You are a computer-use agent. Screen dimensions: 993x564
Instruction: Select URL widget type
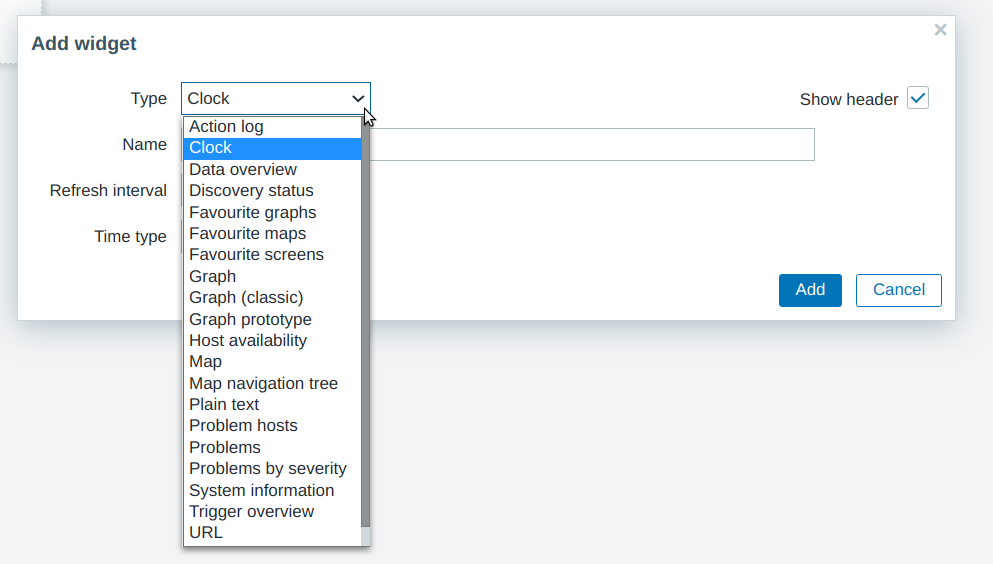(x=206, y=532)
